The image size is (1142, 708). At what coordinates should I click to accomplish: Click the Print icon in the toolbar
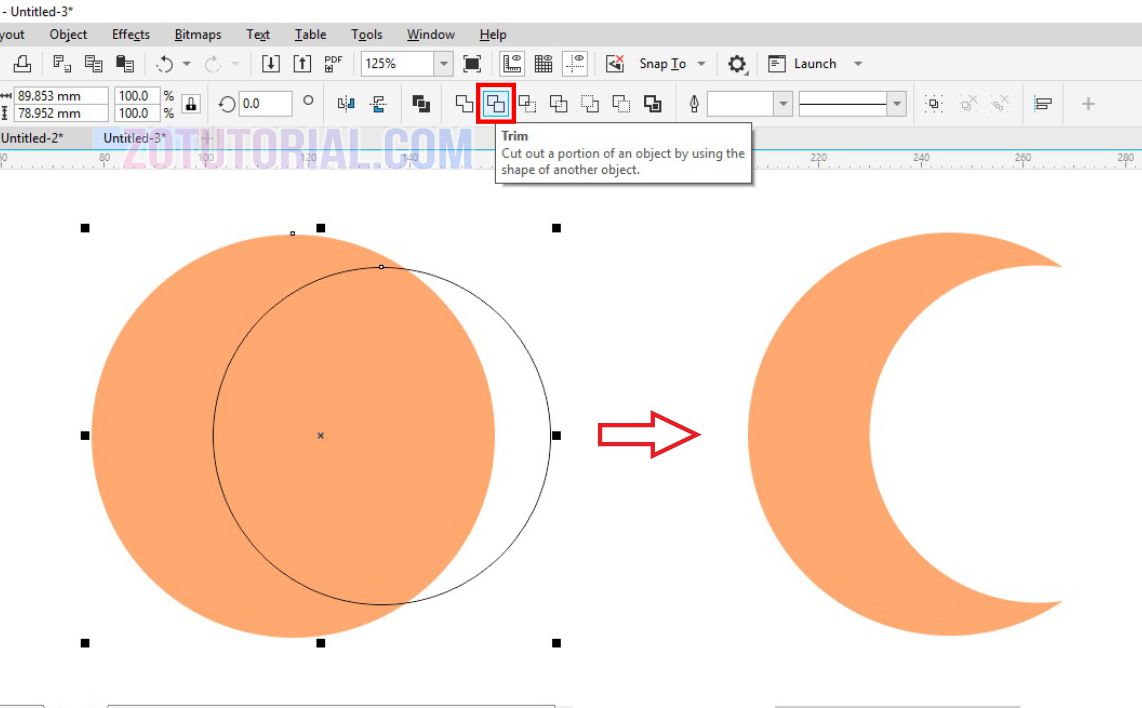tap(23, 64)
